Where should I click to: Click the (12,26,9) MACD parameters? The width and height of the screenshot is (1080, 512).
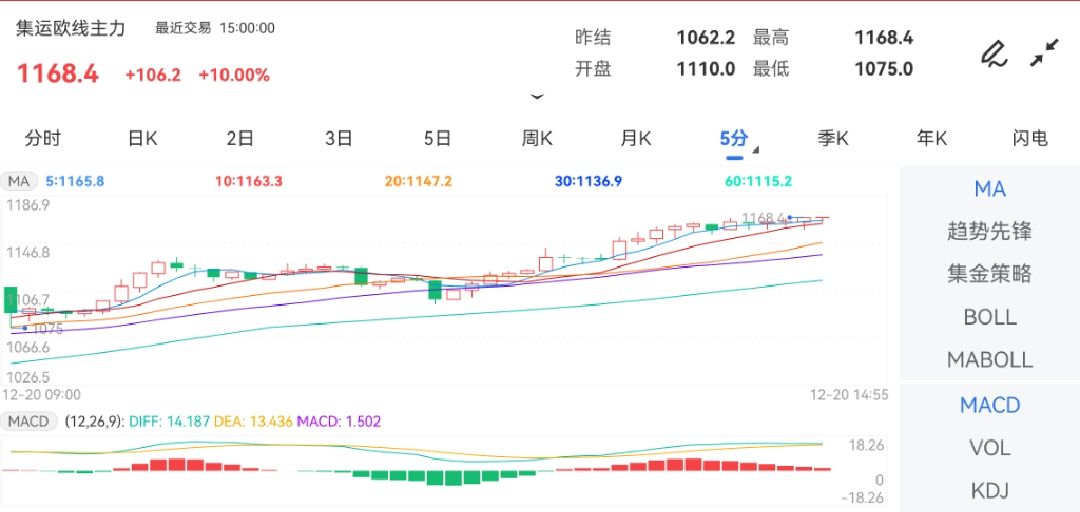tap(94, 422)
